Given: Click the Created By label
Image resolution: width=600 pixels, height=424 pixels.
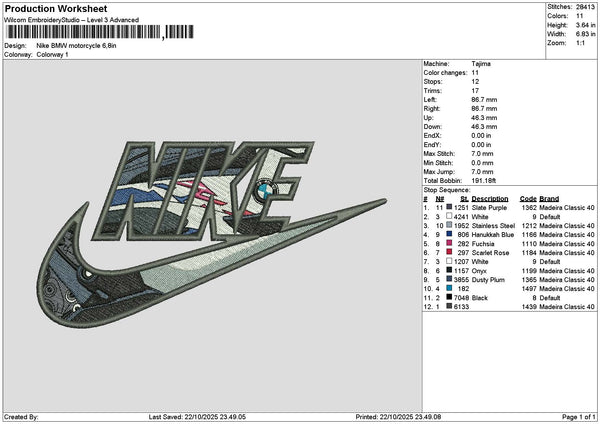Looking at the screenshot, I should click(21, 417).
